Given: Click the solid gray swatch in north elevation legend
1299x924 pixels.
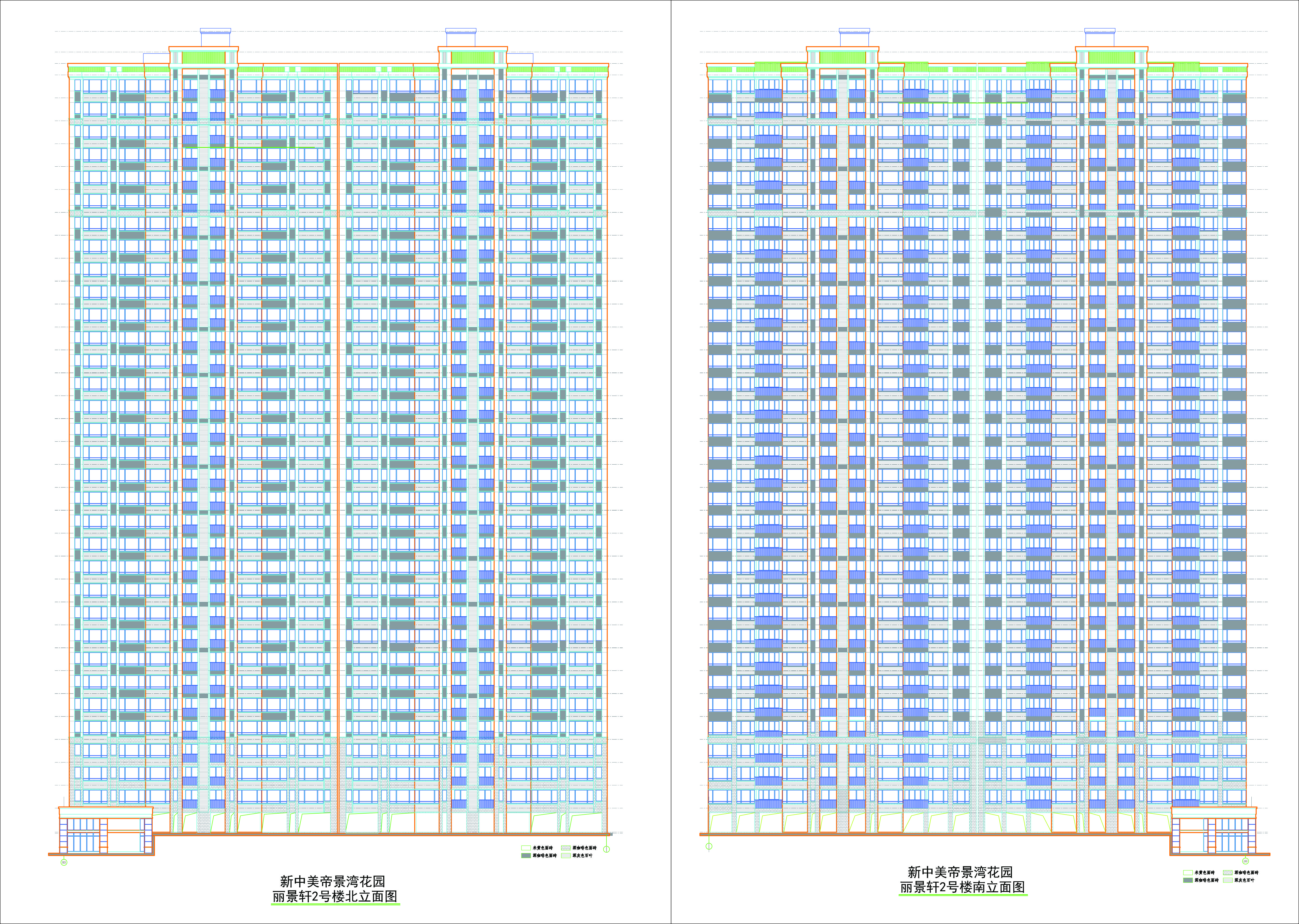Looking at the screenshot, I should pyautogui.click(x=526, y=856).
